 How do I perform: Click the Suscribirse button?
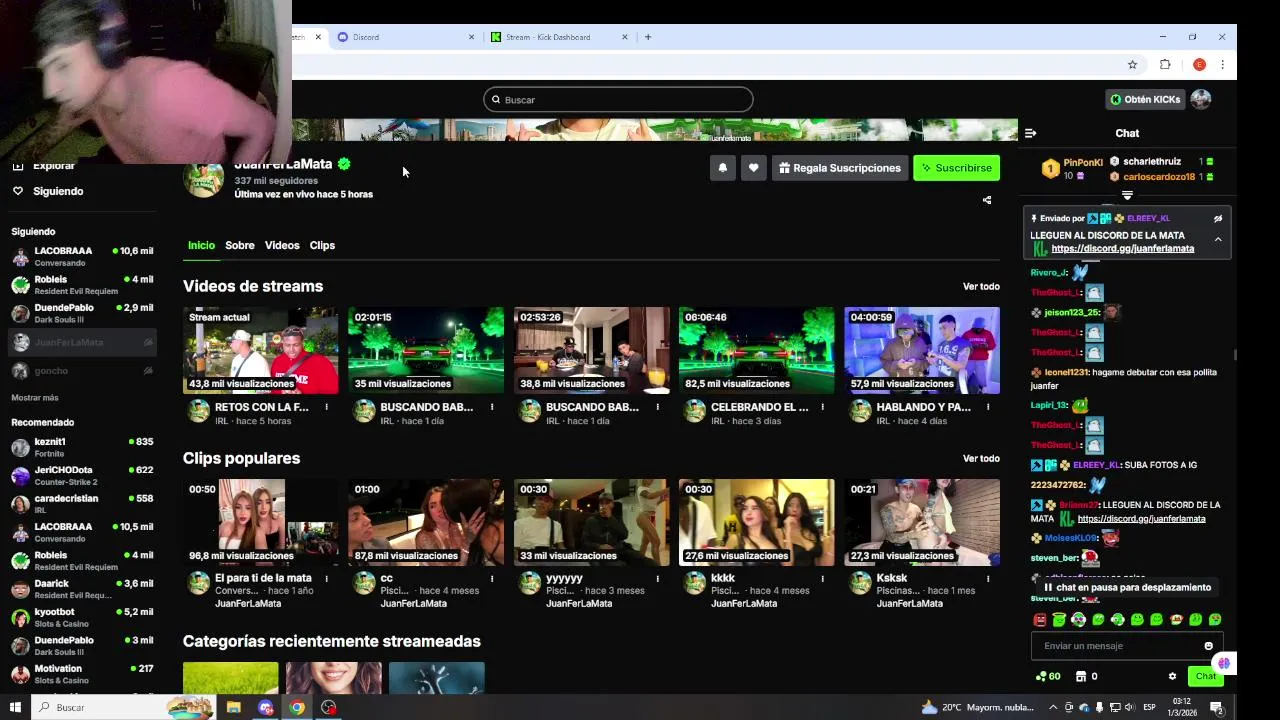tap(956, 168)
